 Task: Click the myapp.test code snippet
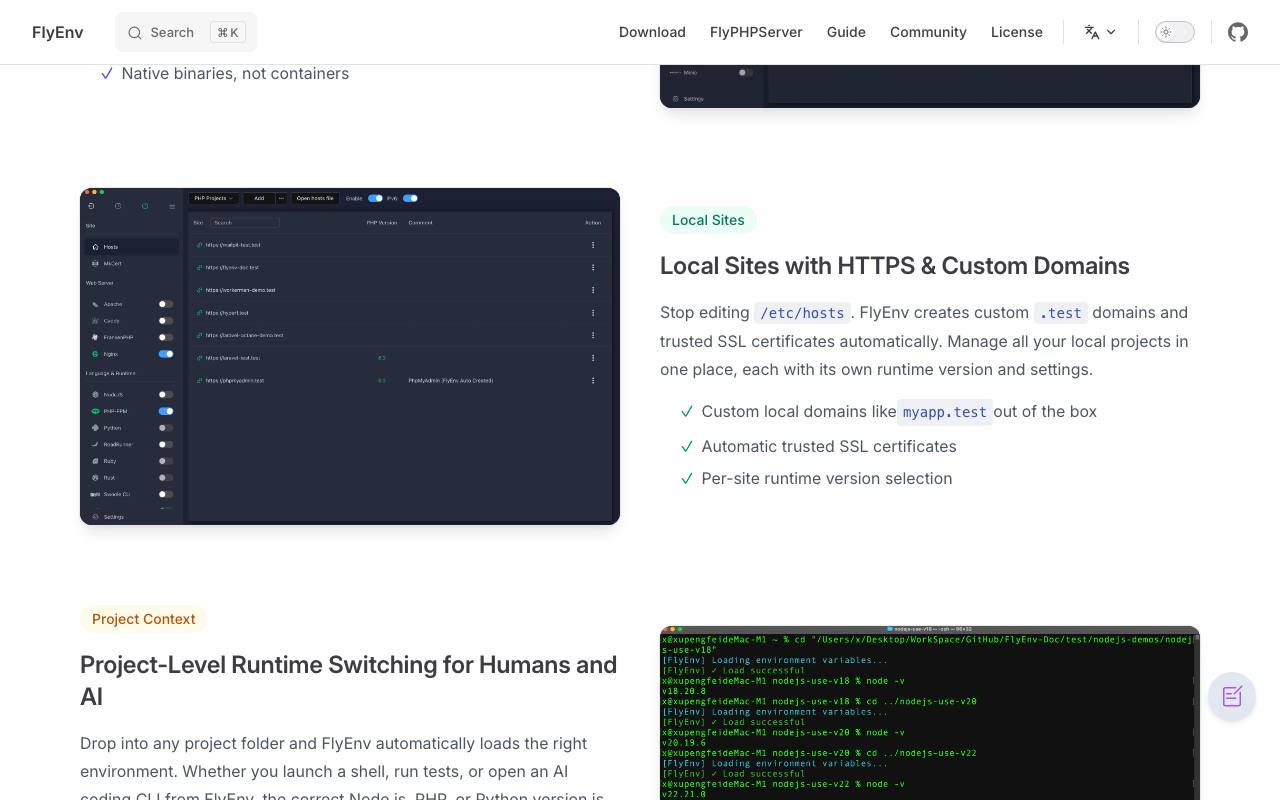[x=945, y=412]
